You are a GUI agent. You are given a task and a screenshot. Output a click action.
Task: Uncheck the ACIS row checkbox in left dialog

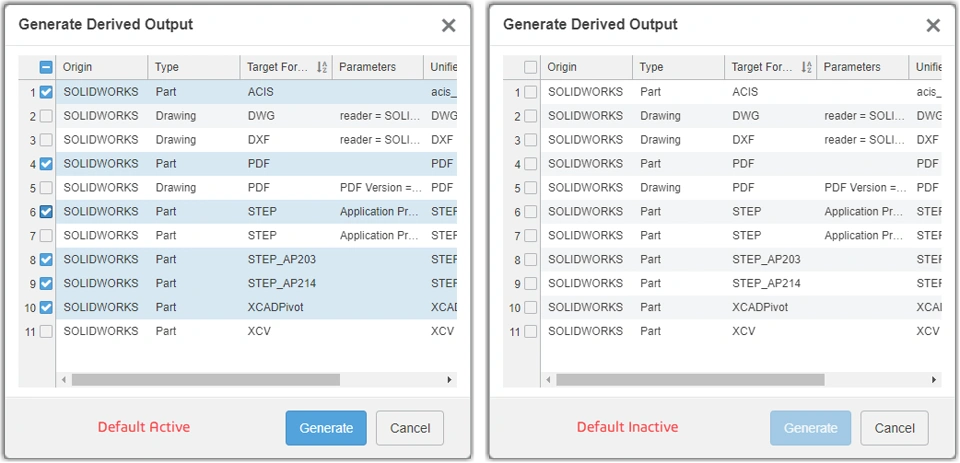coord(46,92)
